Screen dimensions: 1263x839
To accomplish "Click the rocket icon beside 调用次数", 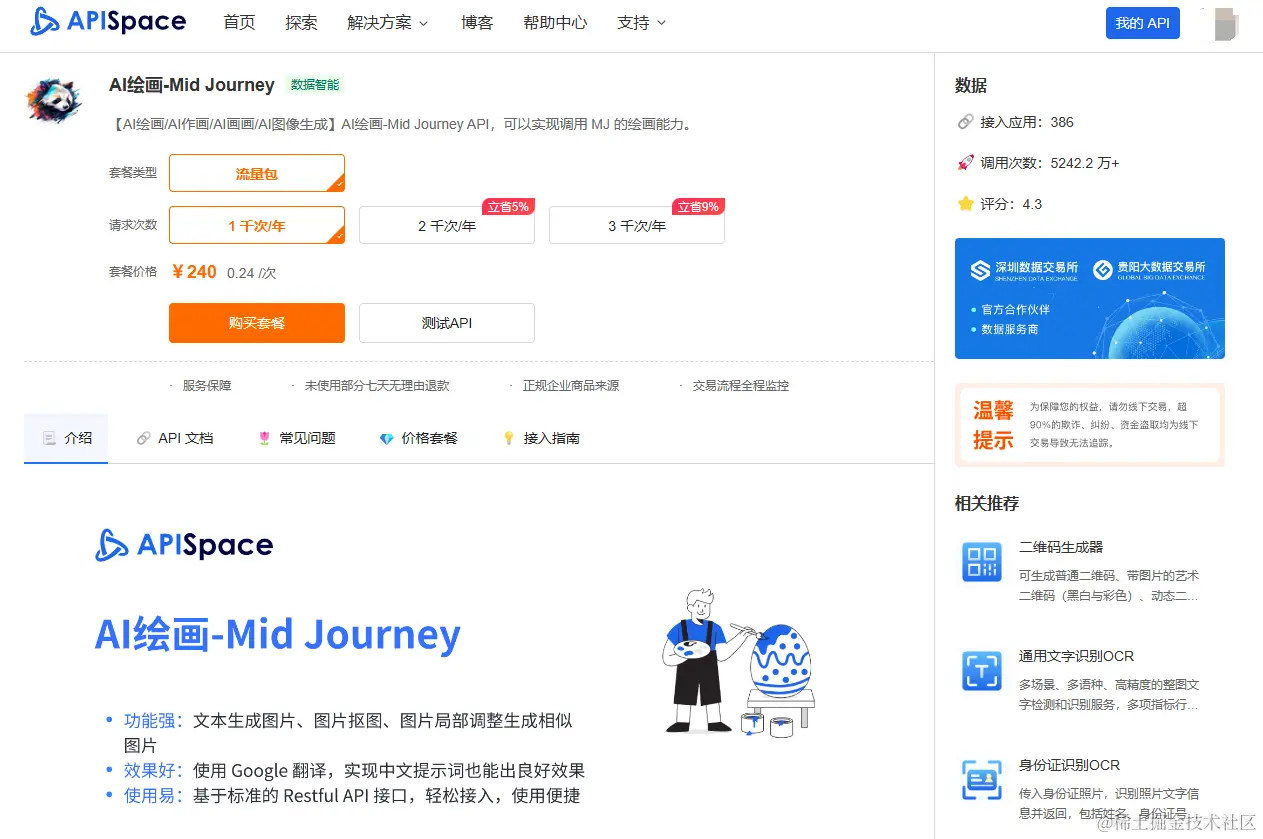I will click(965, 162).
